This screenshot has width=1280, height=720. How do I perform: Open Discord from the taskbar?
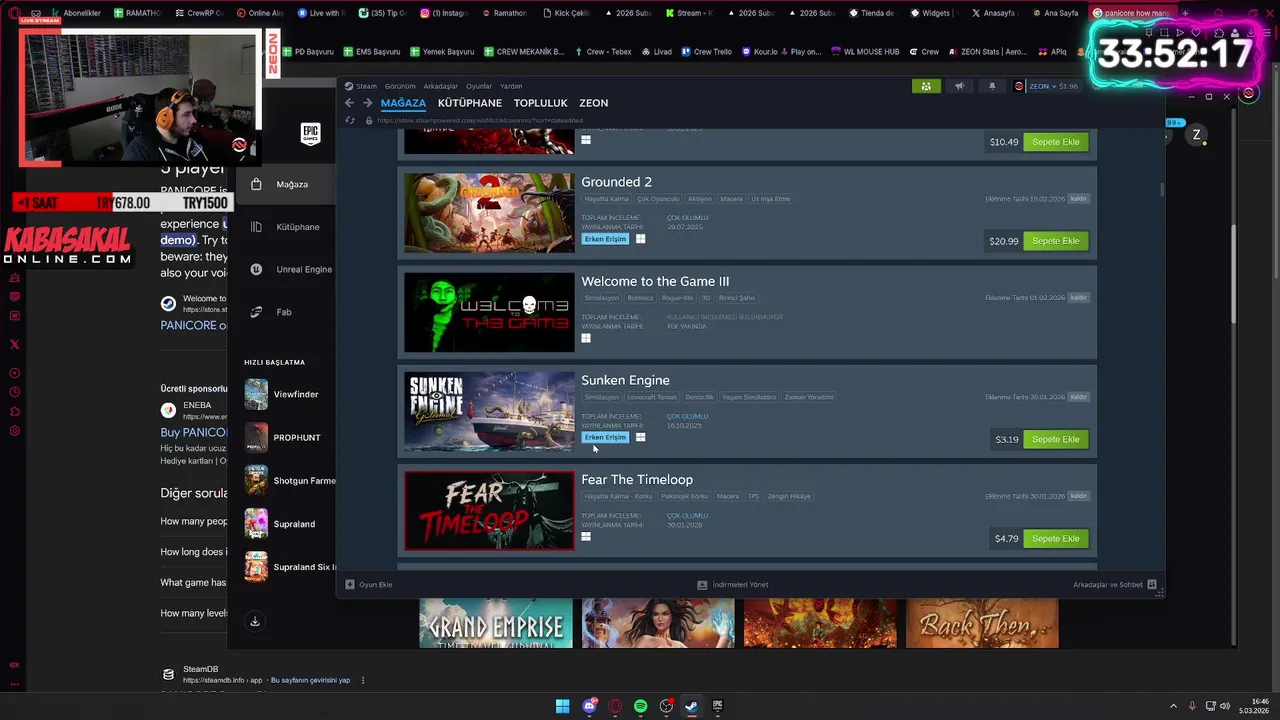[589, 706]
